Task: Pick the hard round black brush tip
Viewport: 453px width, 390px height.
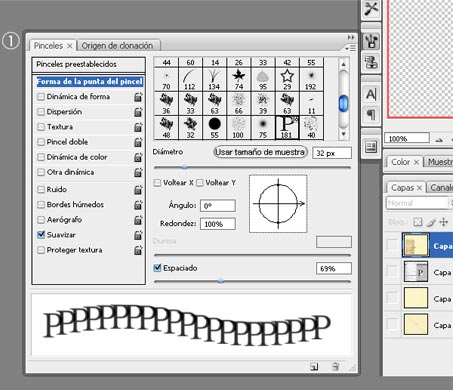Action: tap(215, 127)
